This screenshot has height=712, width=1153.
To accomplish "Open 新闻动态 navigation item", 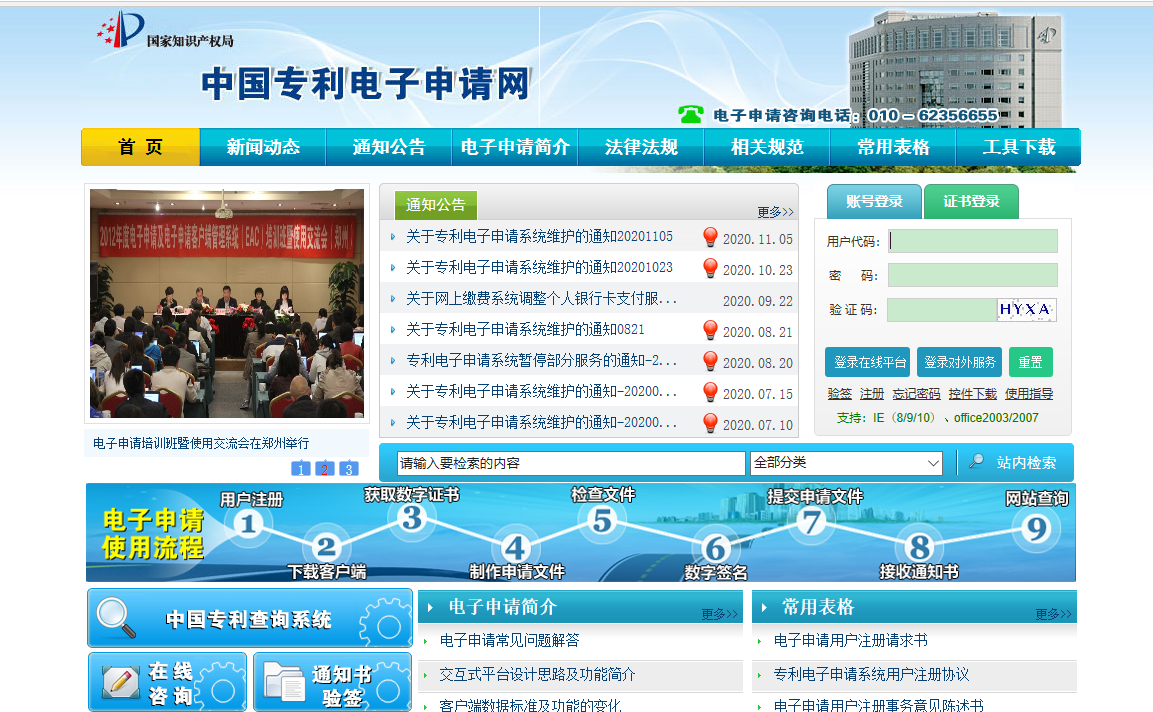I will click(263, 147).
